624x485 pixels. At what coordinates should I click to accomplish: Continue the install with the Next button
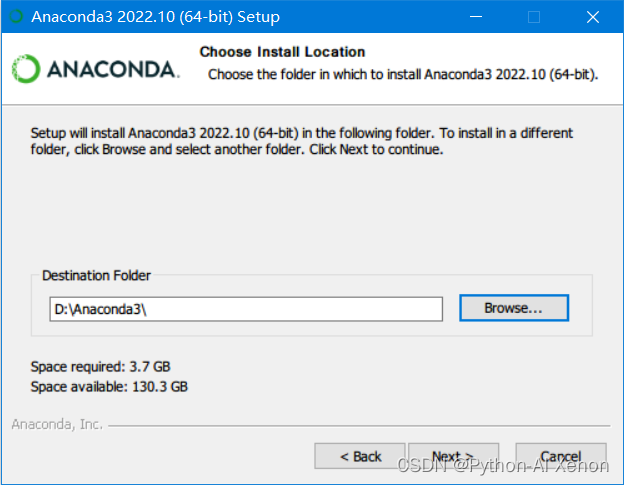(453, 456)
